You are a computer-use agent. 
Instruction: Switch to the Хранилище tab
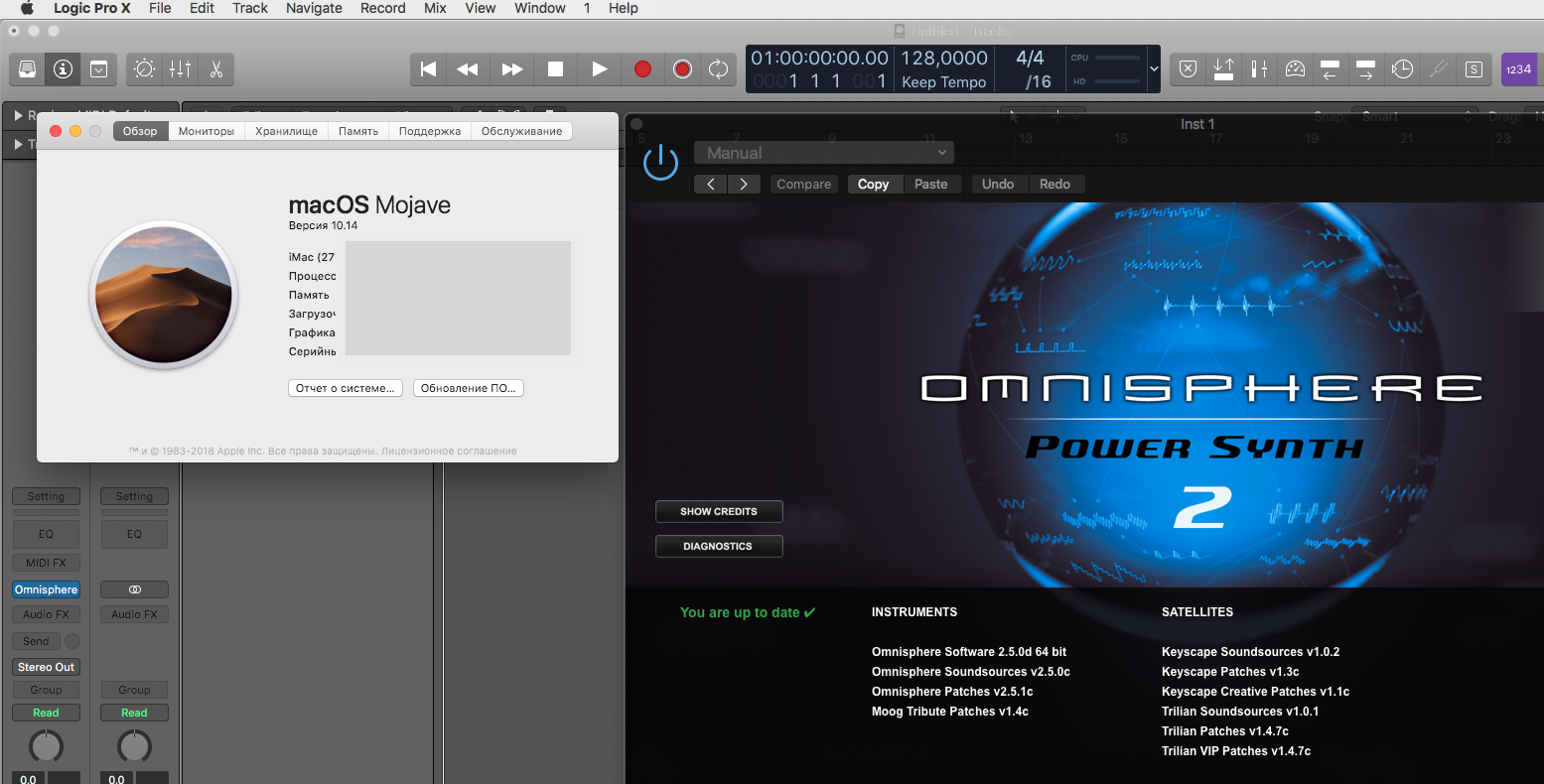287,131
